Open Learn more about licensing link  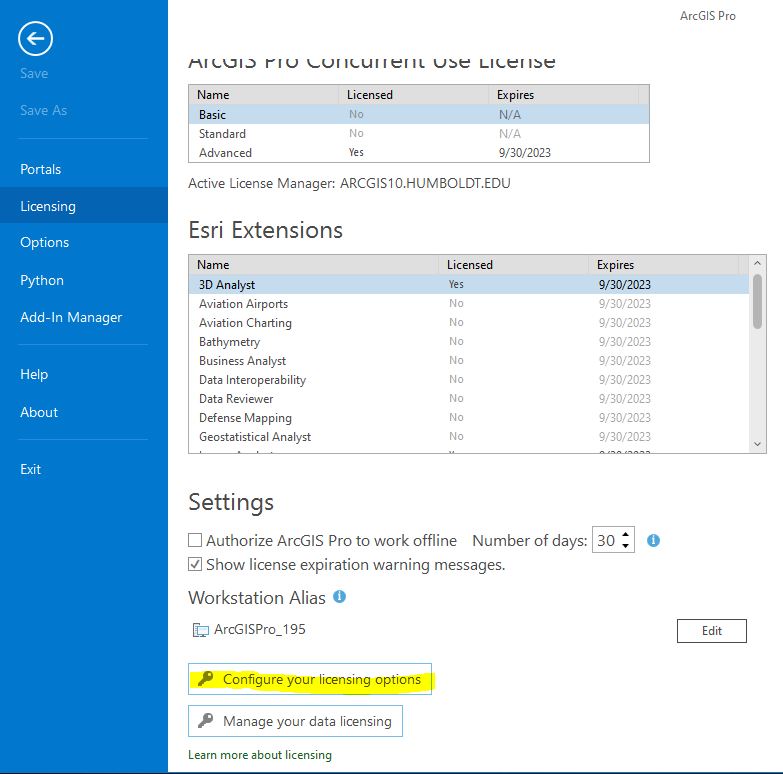click(x=260, y=755)
